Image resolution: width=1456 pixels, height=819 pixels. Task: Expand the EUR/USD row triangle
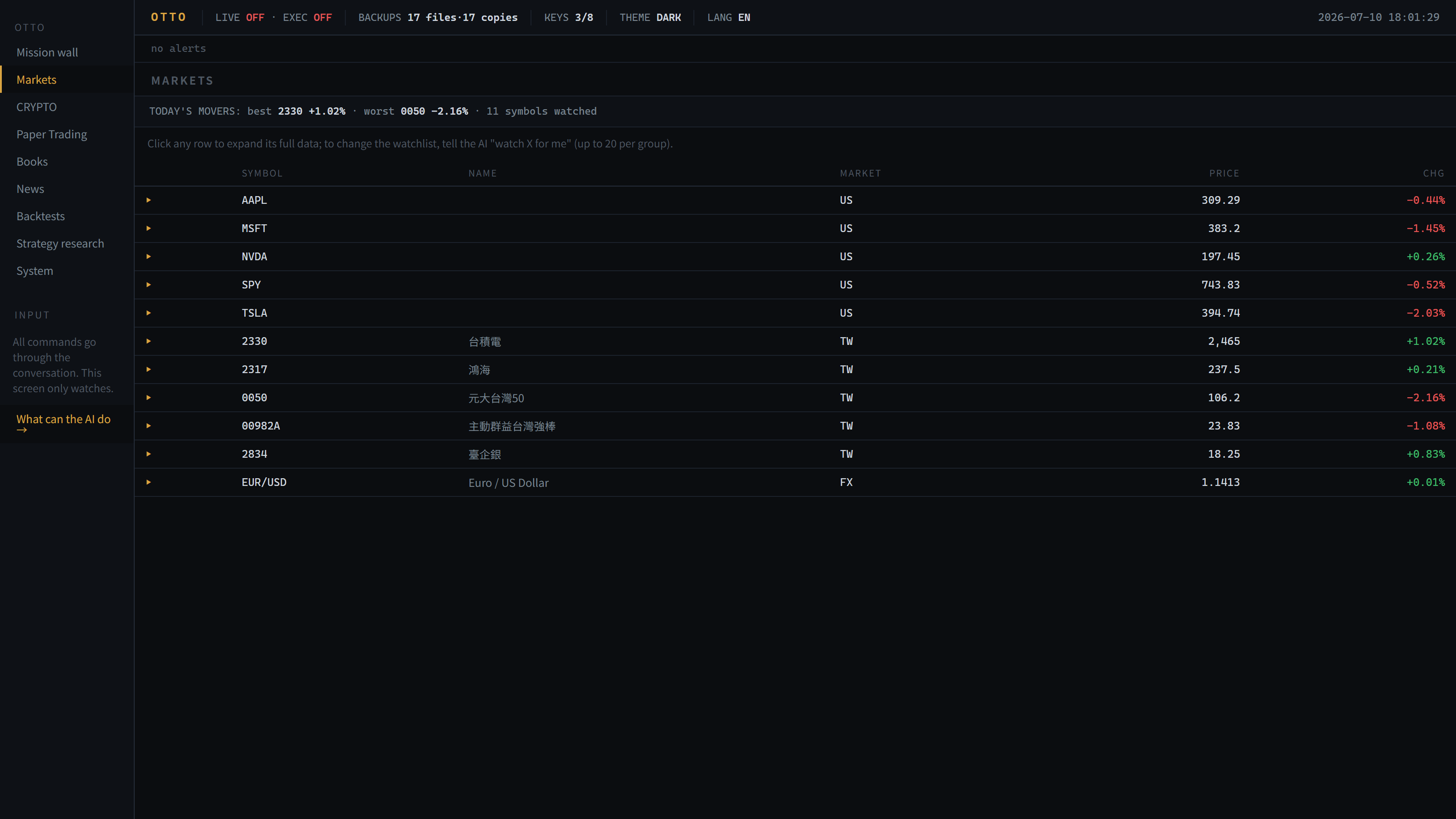pyautogui.click(x=149, y=483)
